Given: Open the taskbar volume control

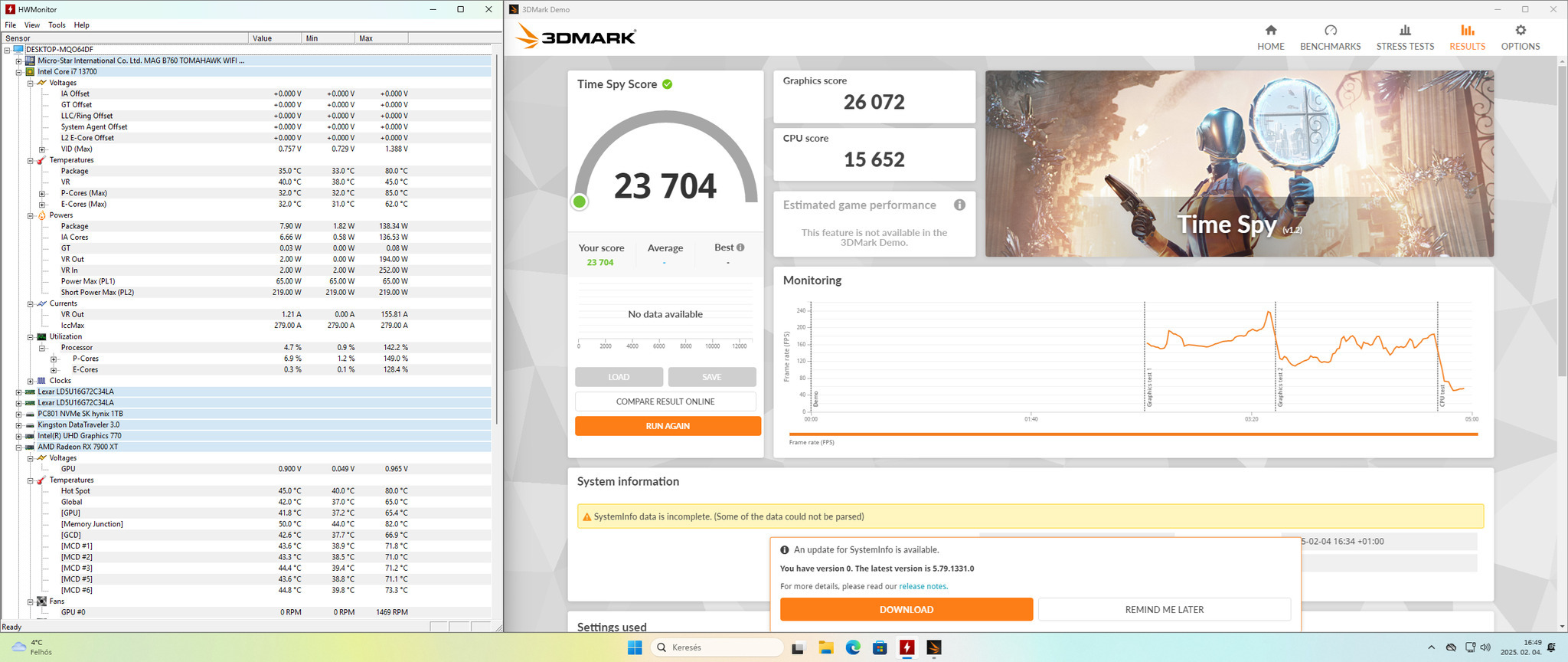Looking at the screenshot, I should (1485, 648).
